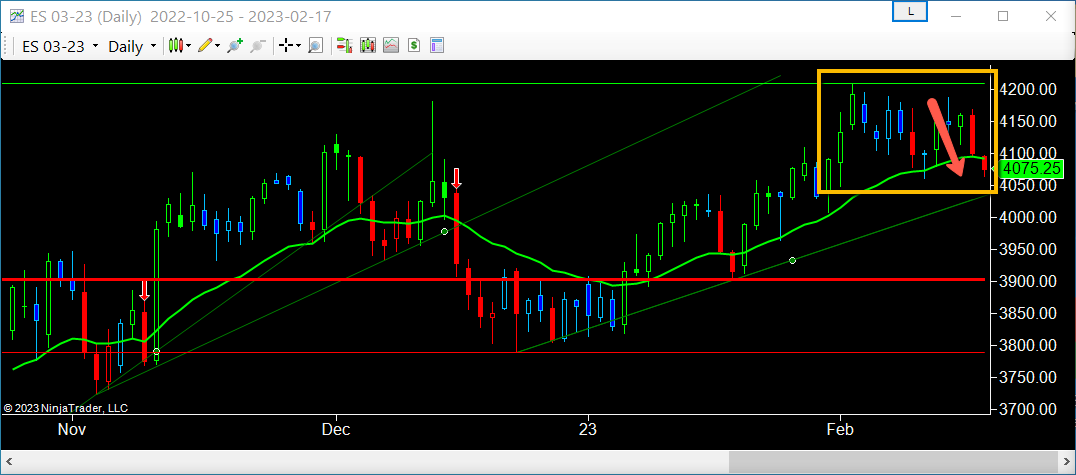
Task: Maximize the chart window
Action: [1003, 15]
